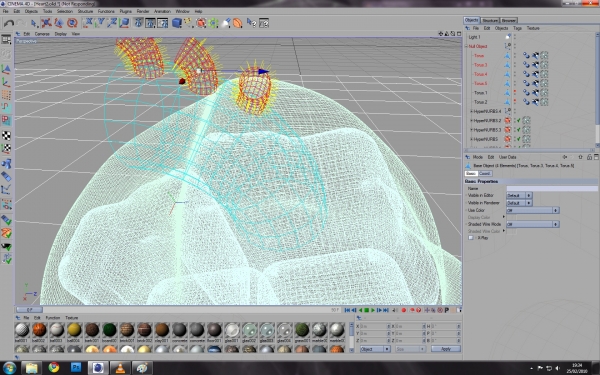Open the Shaded Wire Mode dropdown
The height and width of the screenshot is (375, 600).
(533, 224)
